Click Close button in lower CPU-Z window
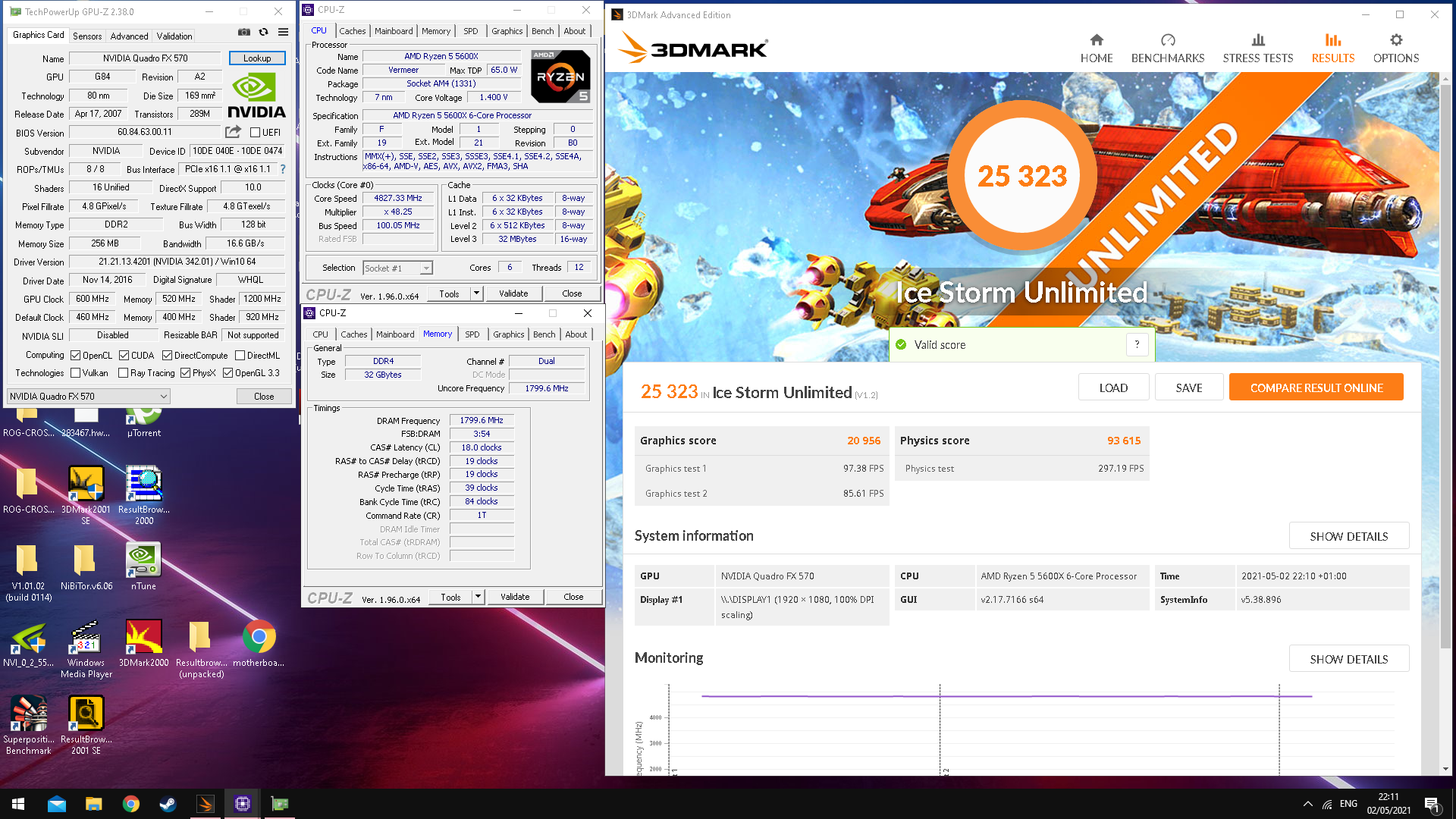1456x819 pixels. 573,597
